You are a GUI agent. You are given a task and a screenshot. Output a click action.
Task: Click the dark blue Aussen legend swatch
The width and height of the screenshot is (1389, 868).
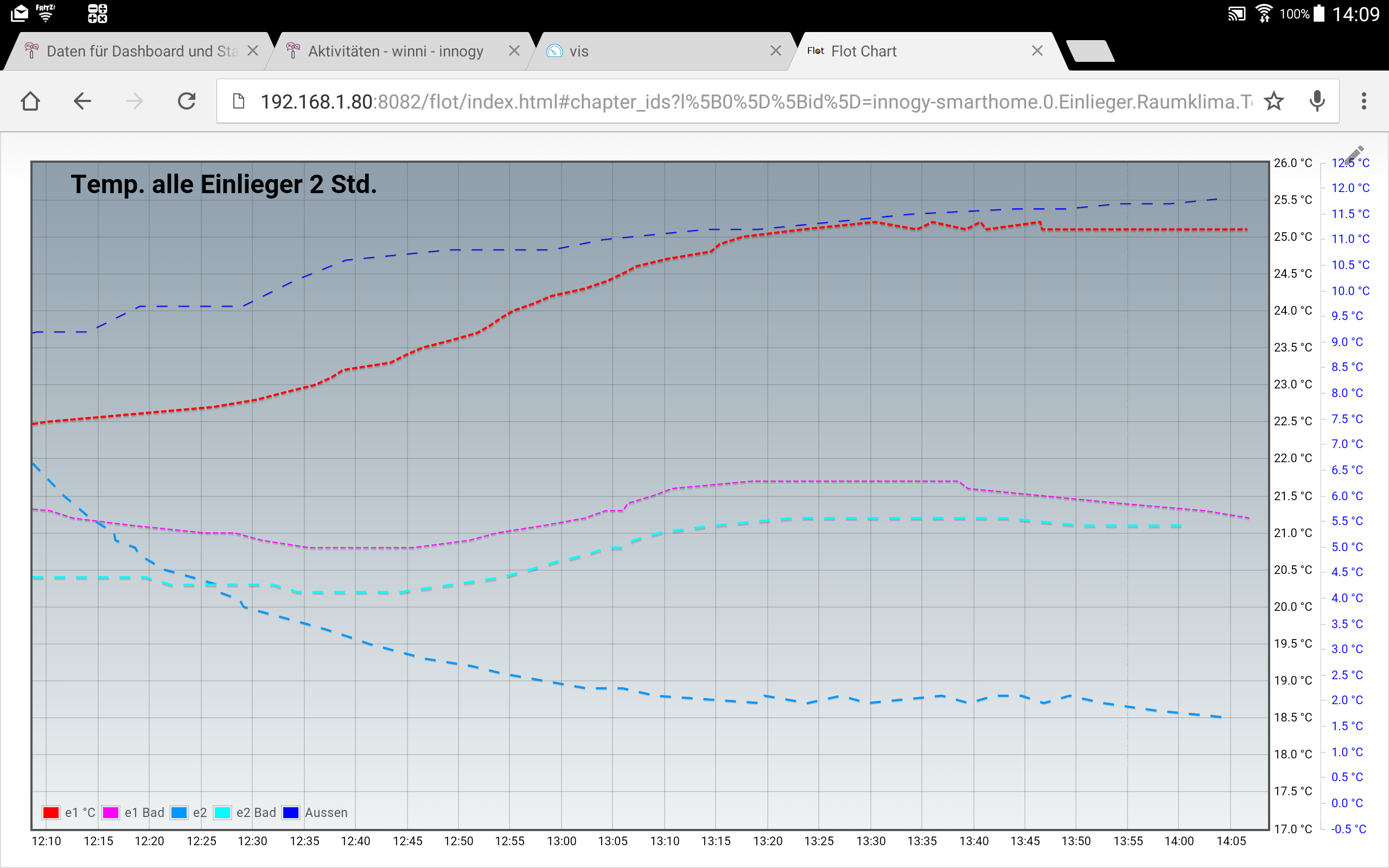(x=290, y=812)
